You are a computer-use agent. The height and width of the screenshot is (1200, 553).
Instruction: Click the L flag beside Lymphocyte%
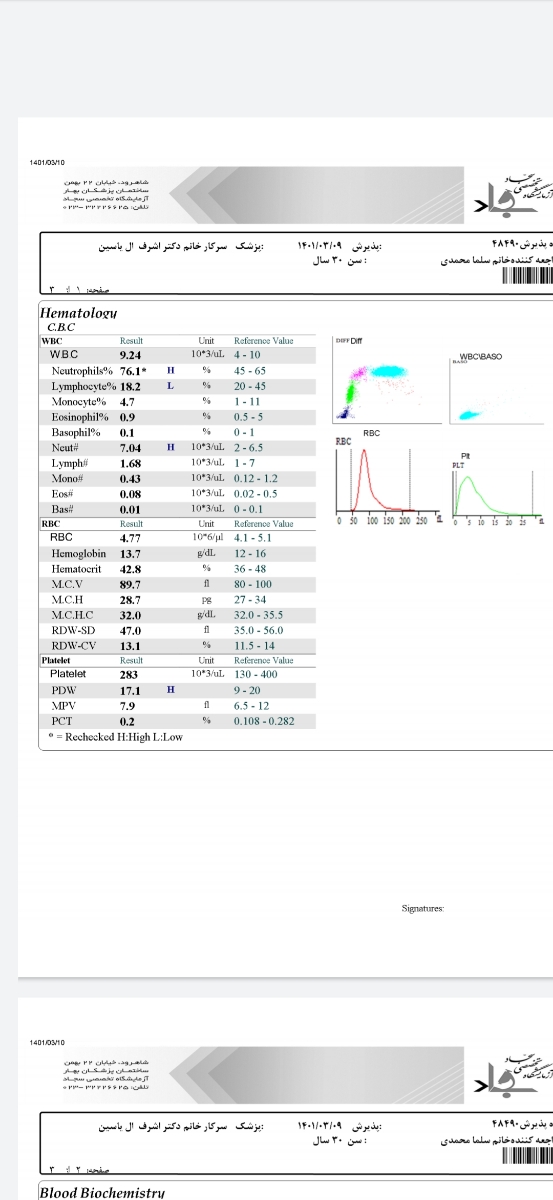point(170,385)
